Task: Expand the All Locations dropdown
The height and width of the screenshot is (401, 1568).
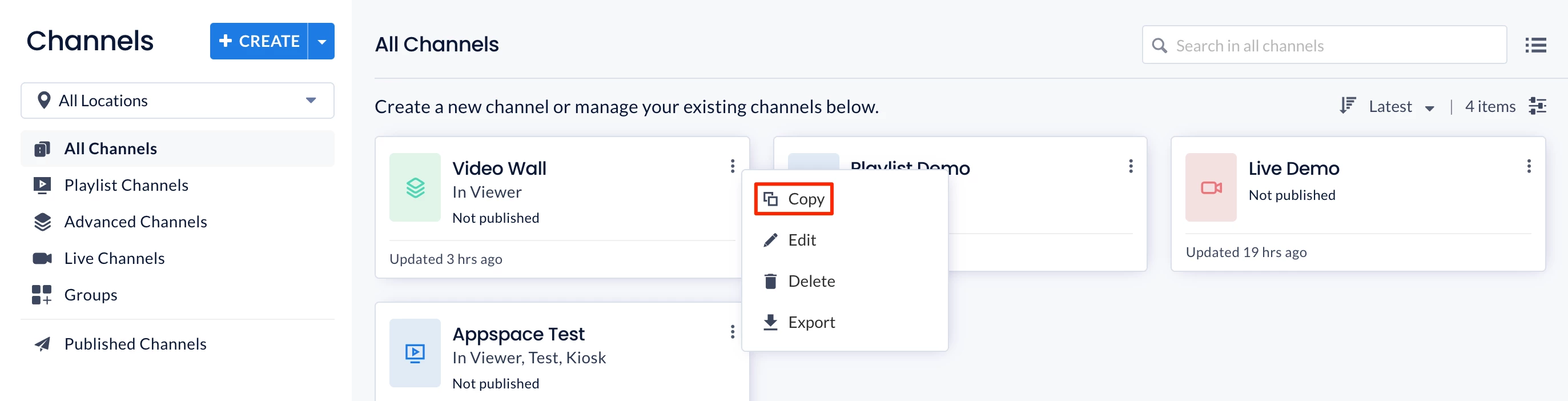Action: 177,101
